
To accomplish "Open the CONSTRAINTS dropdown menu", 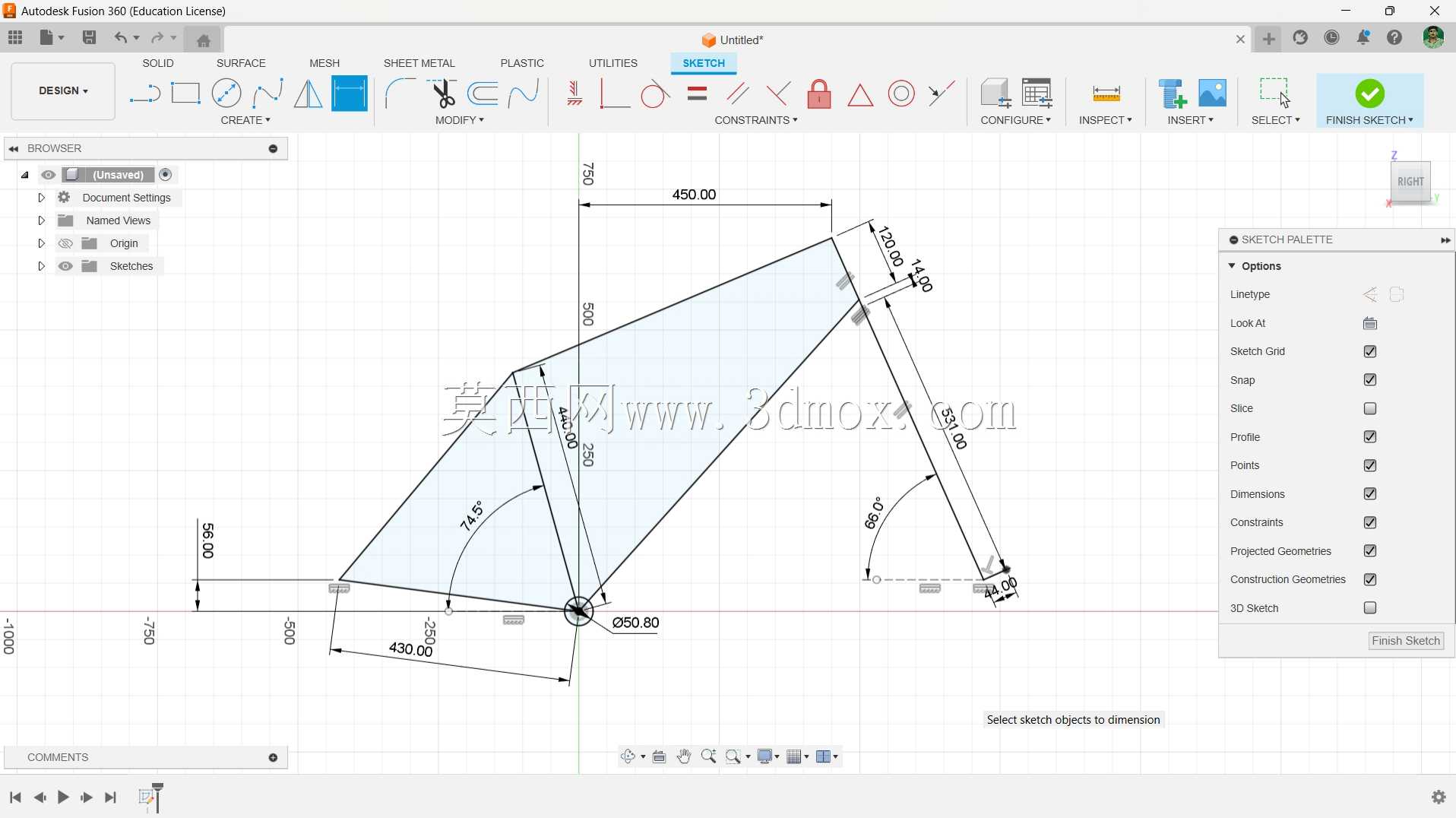I will (x=756, y=120).
